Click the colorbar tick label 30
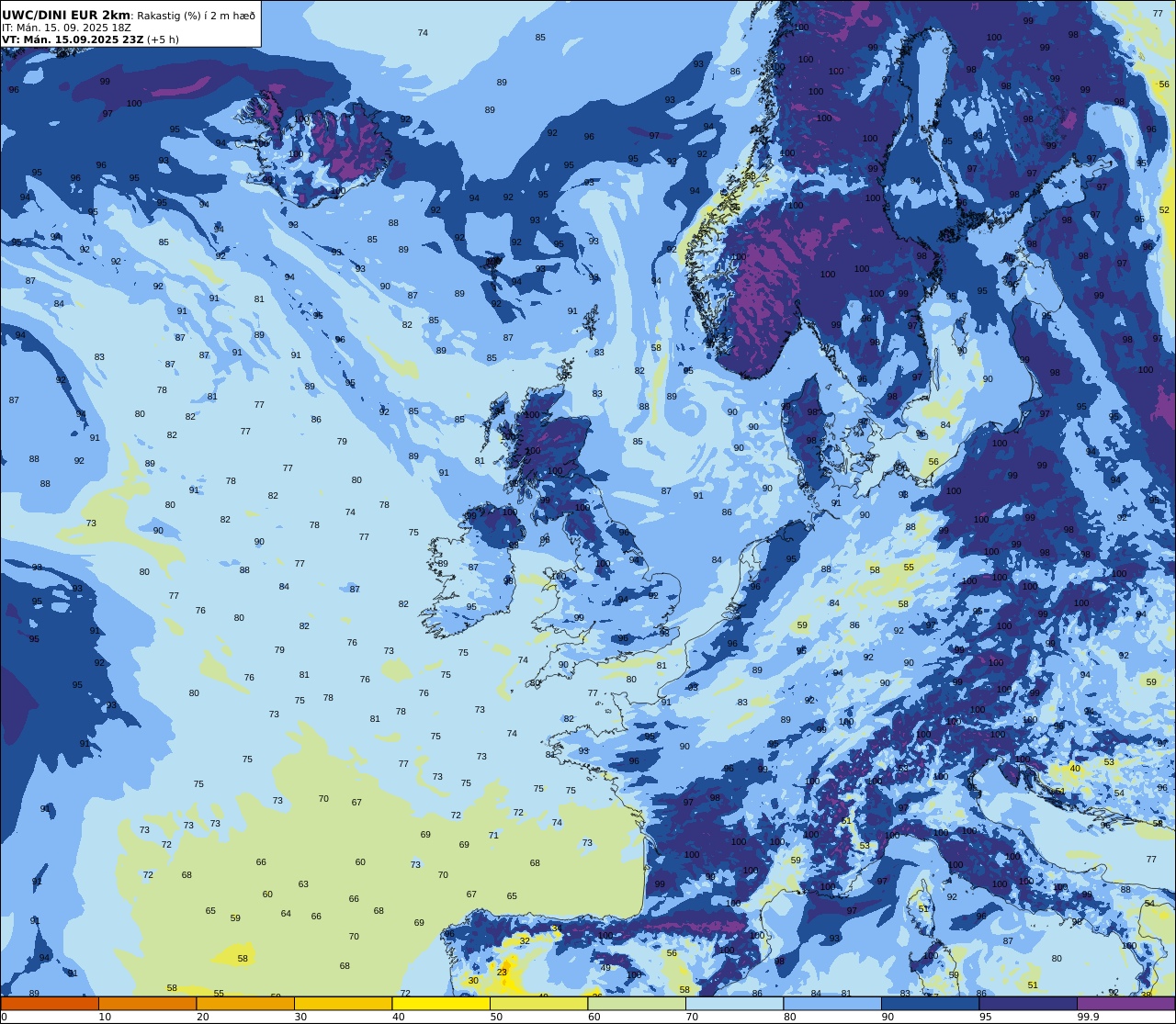Image resolution: width=1176 pixels, height=1024 pixels. [x=300, y=1017]
